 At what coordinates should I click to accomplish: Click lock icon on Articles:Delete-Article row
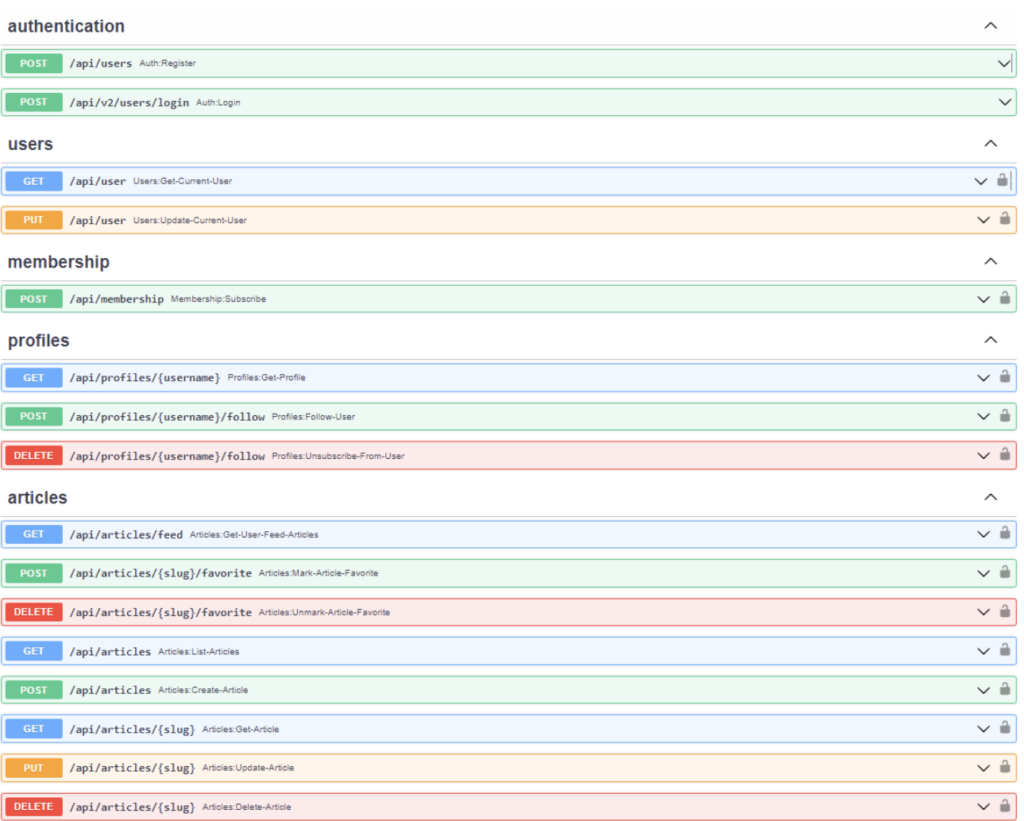1005,806
